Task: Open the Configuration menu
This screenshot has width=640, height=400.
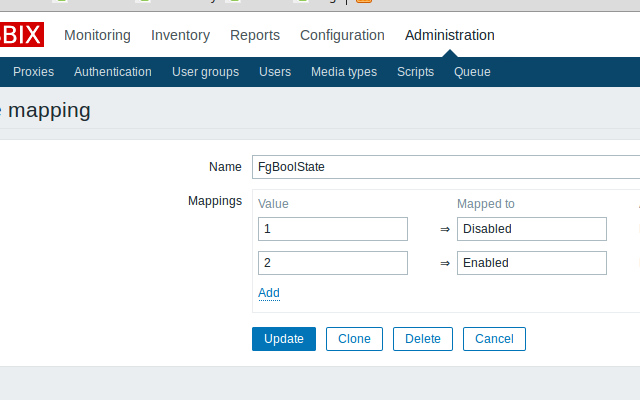Action: point(342,36)
